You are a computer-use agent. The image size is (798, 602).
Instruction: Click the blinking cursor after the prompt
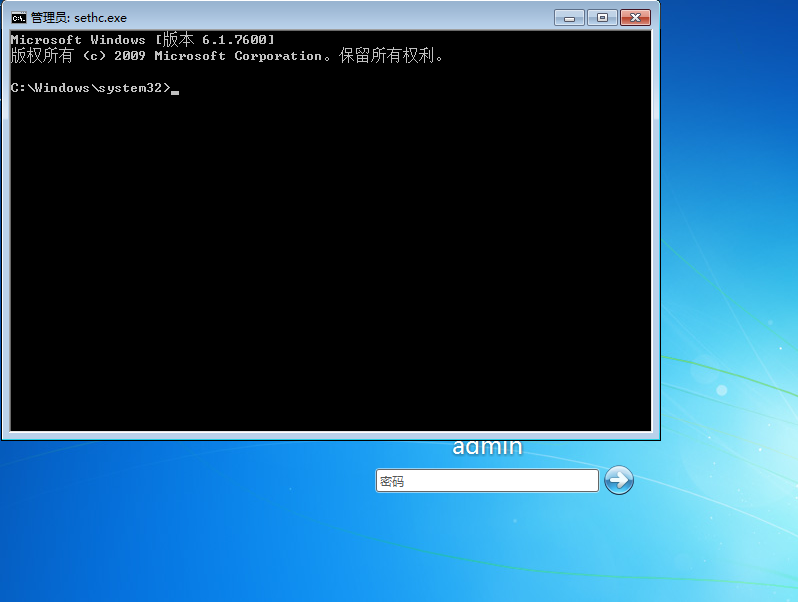(x=175, y=90)
